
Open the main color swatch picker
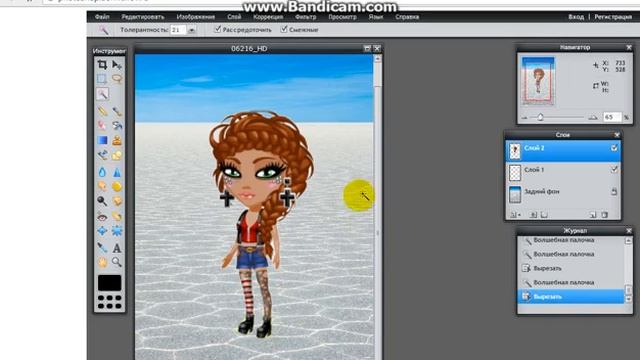tap(109, 282)
